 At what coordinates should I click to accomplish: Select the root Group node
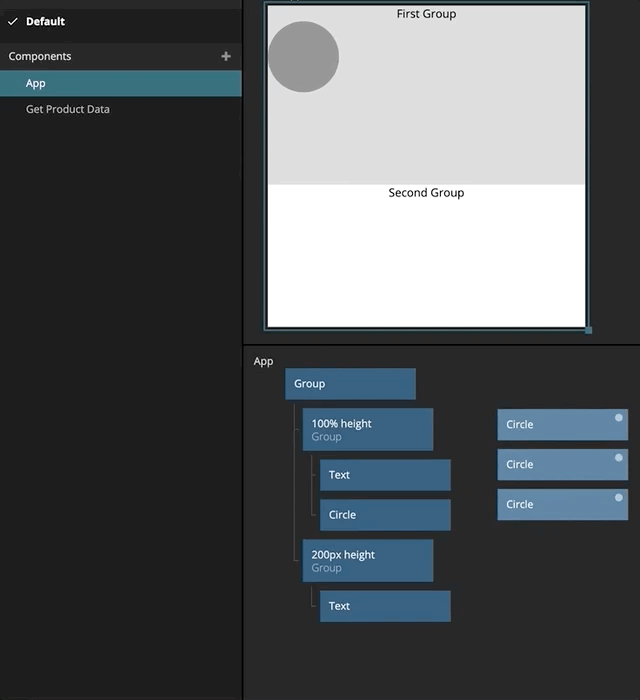pos(349,384)
